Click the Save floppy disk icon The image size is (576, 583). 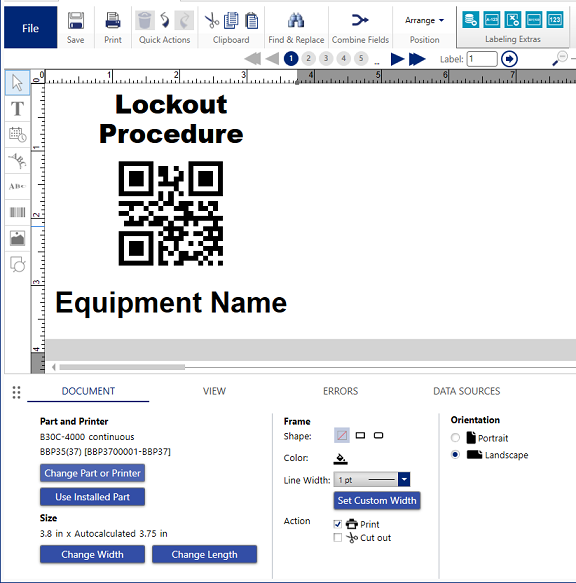75,20
